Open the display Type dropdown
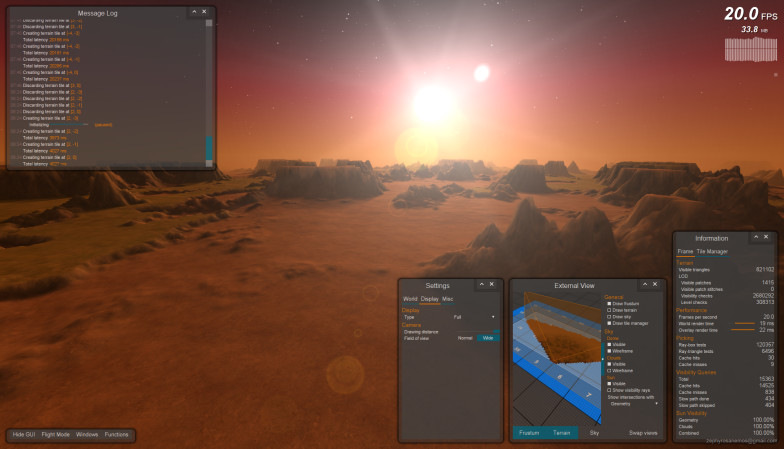This screenshot has height=449, width=784. click(474, 316)
